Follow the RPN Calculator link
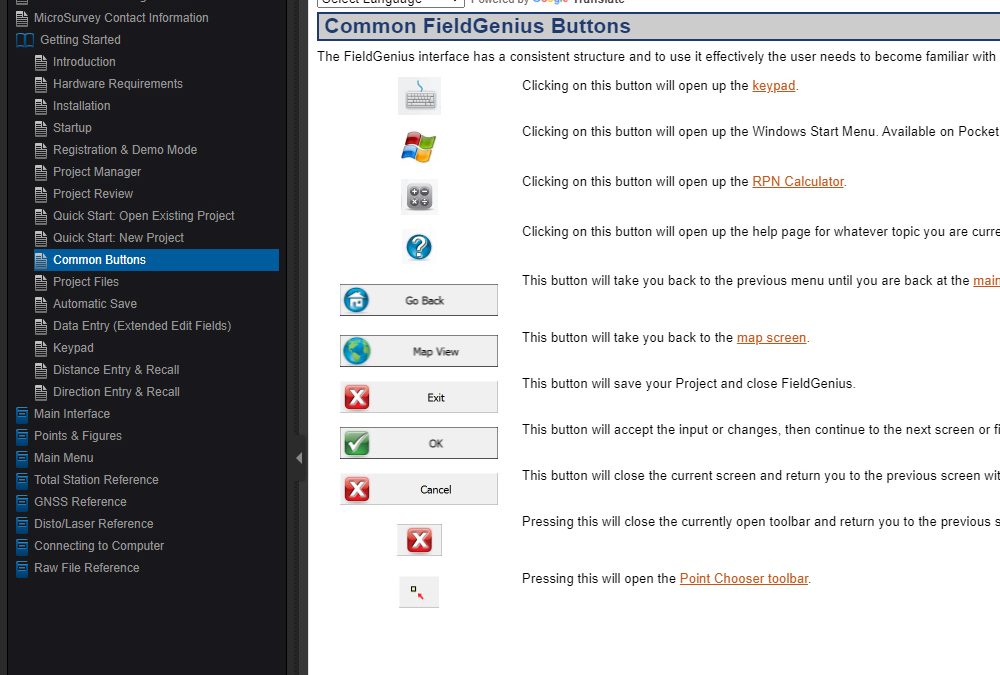Viewport: 1000px width, 675px height. [798, 182]
